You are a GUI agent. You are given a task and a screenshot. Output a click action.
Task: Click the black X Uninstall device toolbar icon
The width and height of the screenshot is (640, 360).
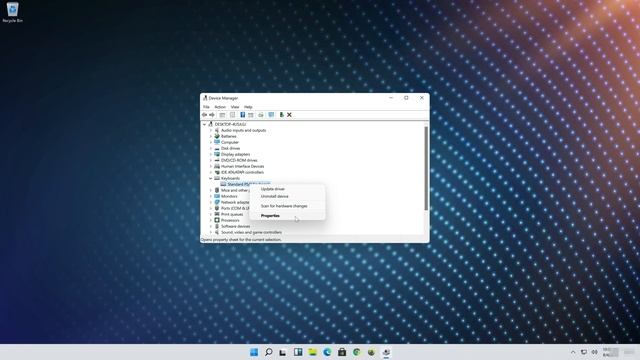click(x=289, y=115)
